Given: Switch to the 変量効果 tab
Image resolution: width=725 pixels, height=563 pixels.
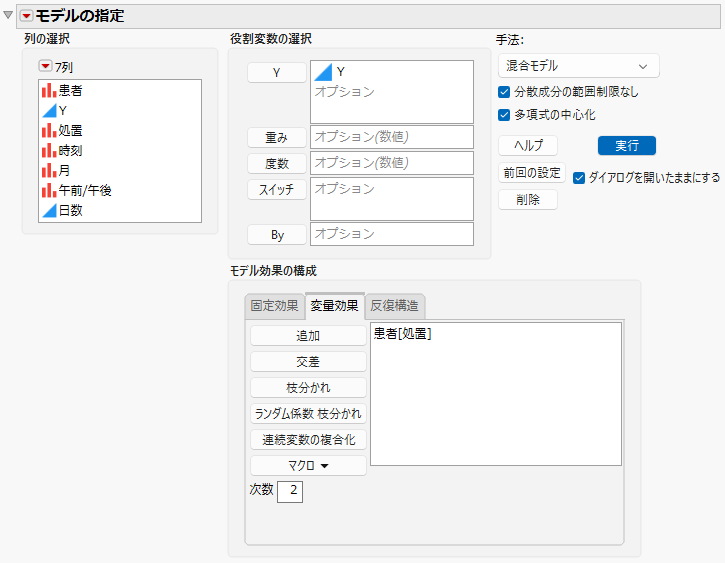Looking at the screenshot, I should click(334, 306).
